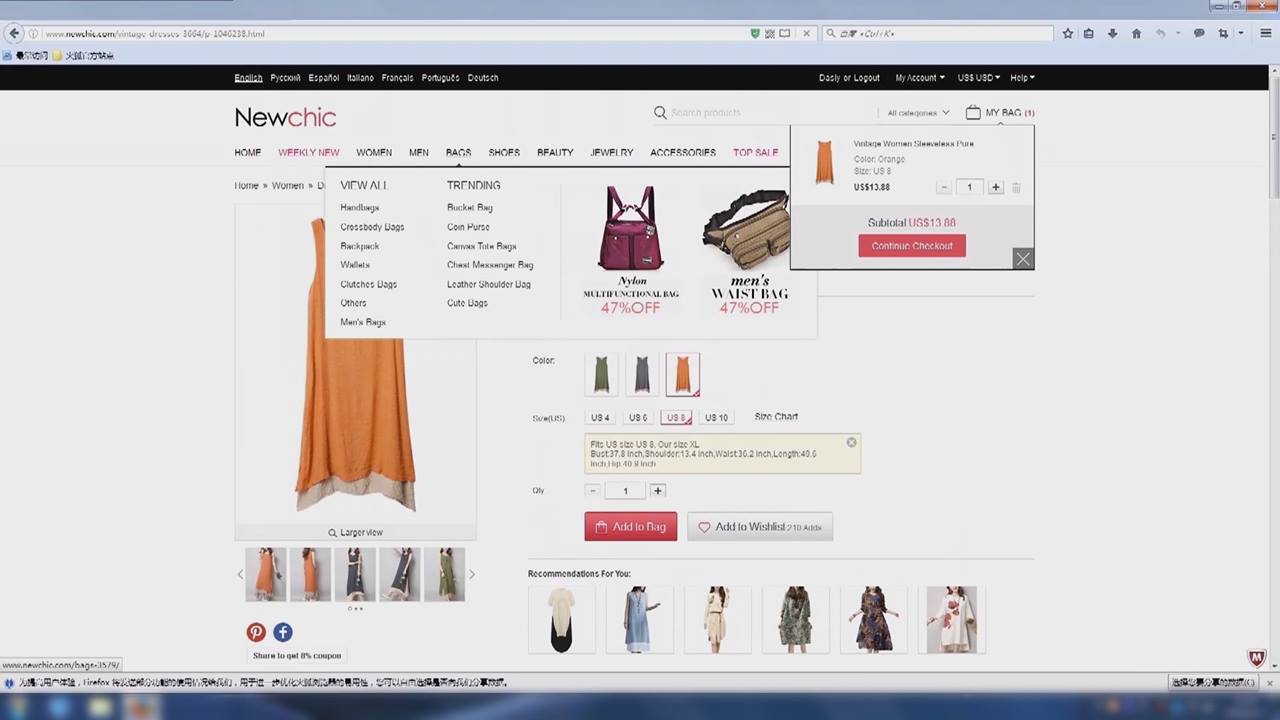The width and height of the screenshot is (1280, 720).
Task: Choose the green dress color swatch
Action: pos(602,375)
